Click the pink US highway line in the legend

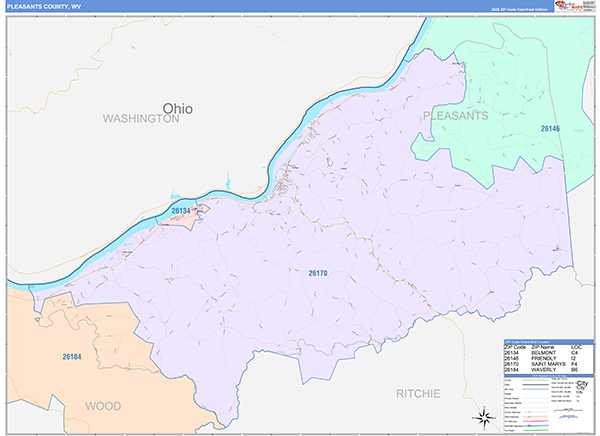pos(536,421)
